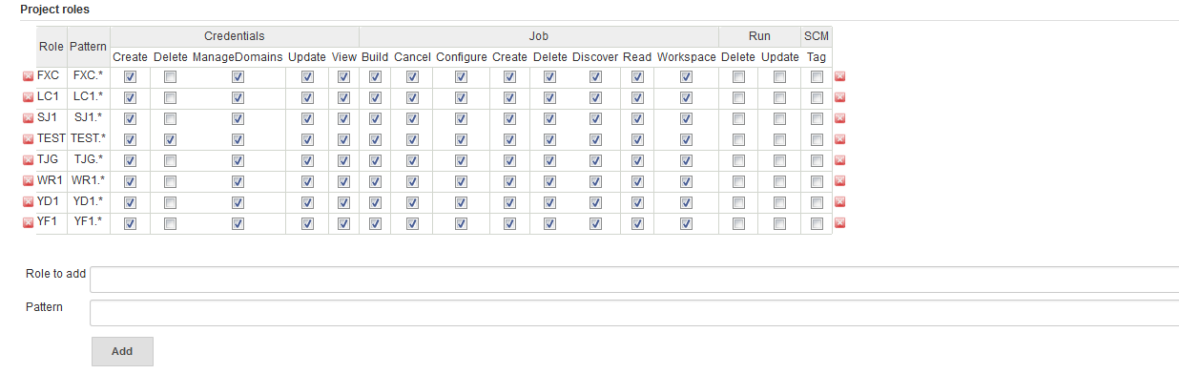1179x374 pixels.
Task: Remove LC1 role via right-side red icon
Action: coord(840,97)
